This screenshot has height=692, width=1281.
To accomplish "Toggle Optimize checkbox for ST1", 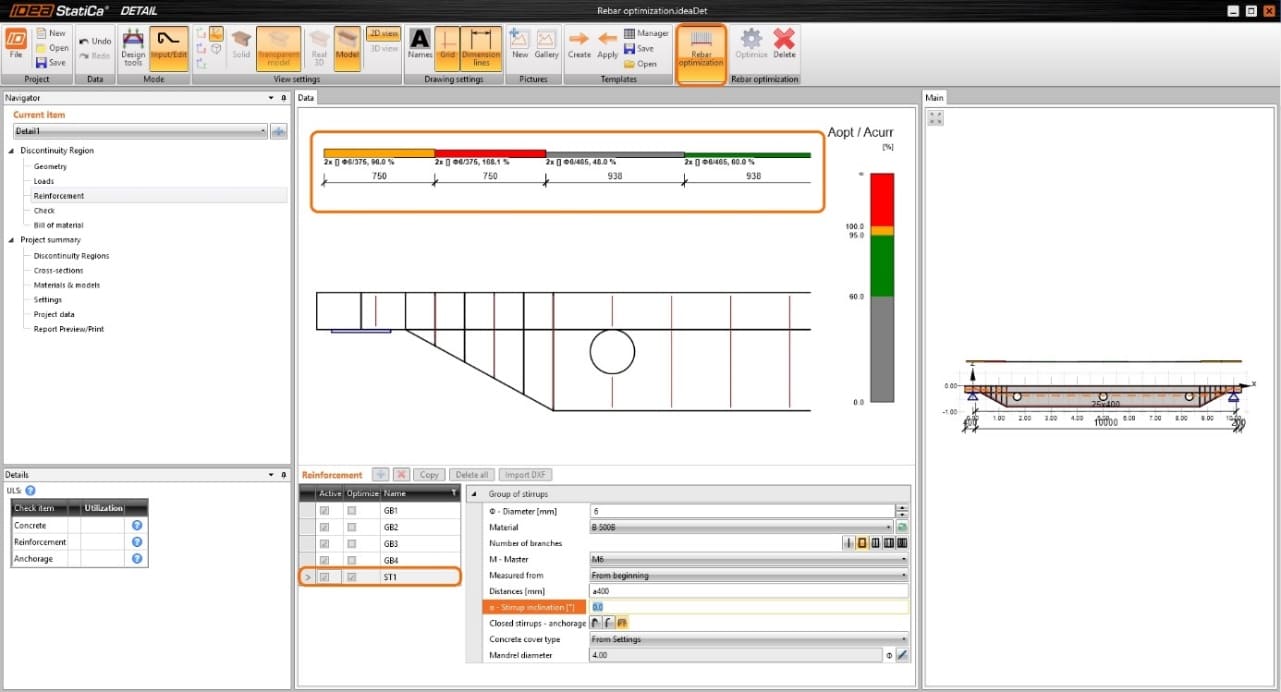I will coord(351,577).
